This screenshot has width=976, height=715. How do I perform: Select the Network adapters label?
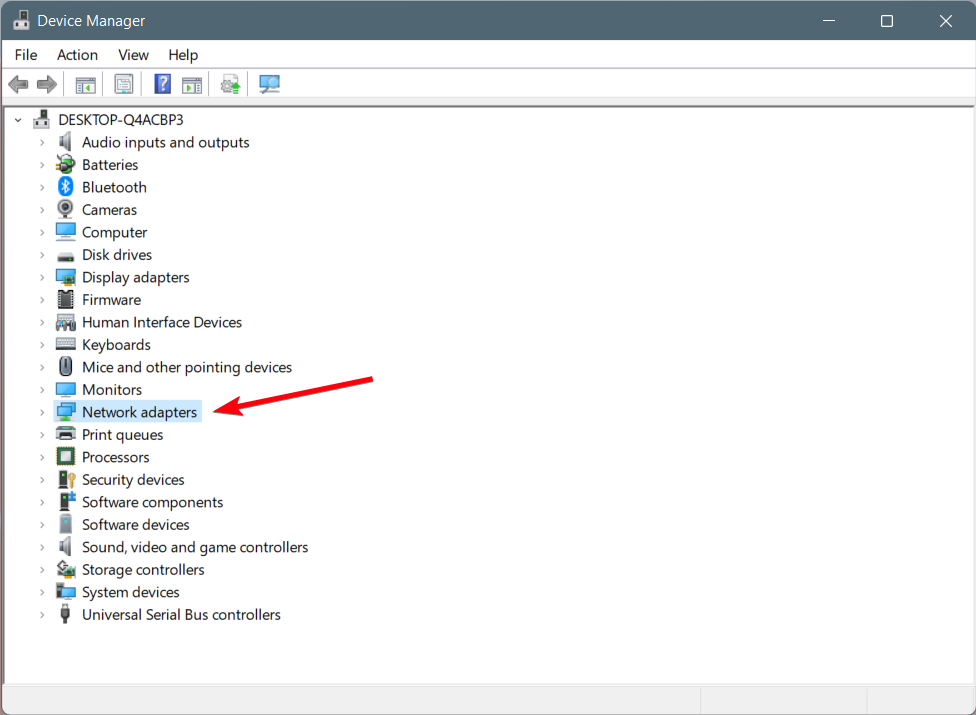(139, 412)
